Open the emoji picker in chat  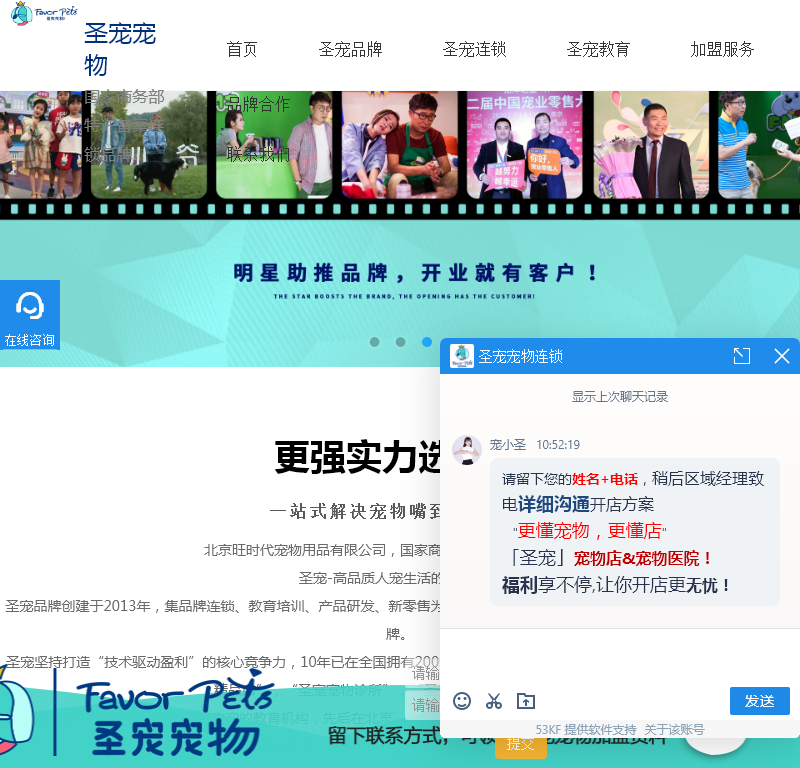pyautogui.click(x=462, y=701)
